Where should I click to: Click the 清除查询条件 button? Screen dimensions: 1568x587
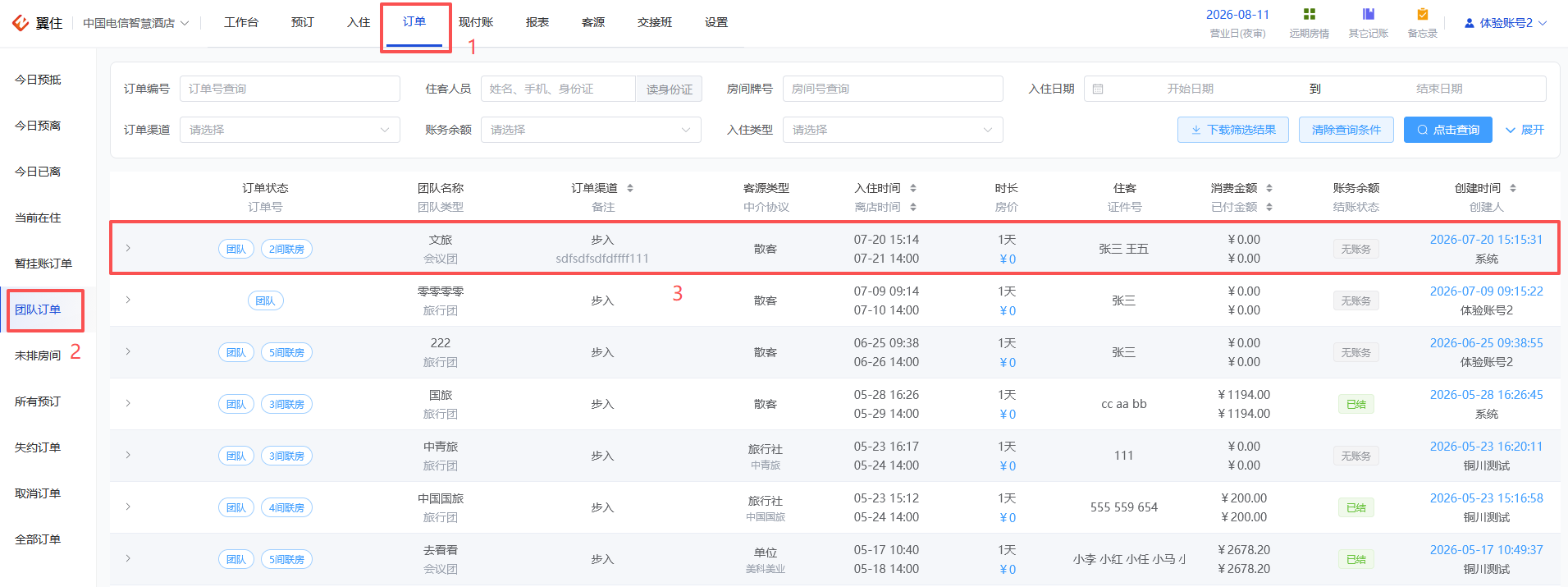pyautogui.click(x=1346, y=130)
